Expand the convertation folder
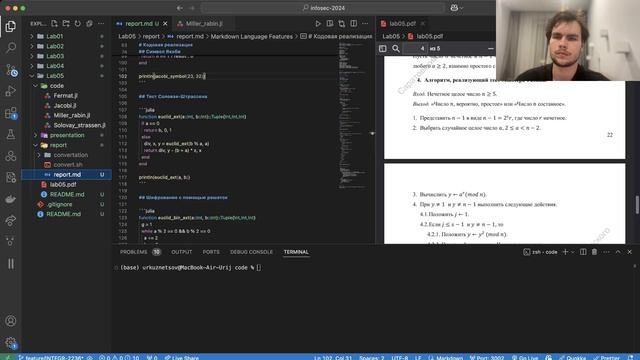640x360 pixels. pos(39,155)
